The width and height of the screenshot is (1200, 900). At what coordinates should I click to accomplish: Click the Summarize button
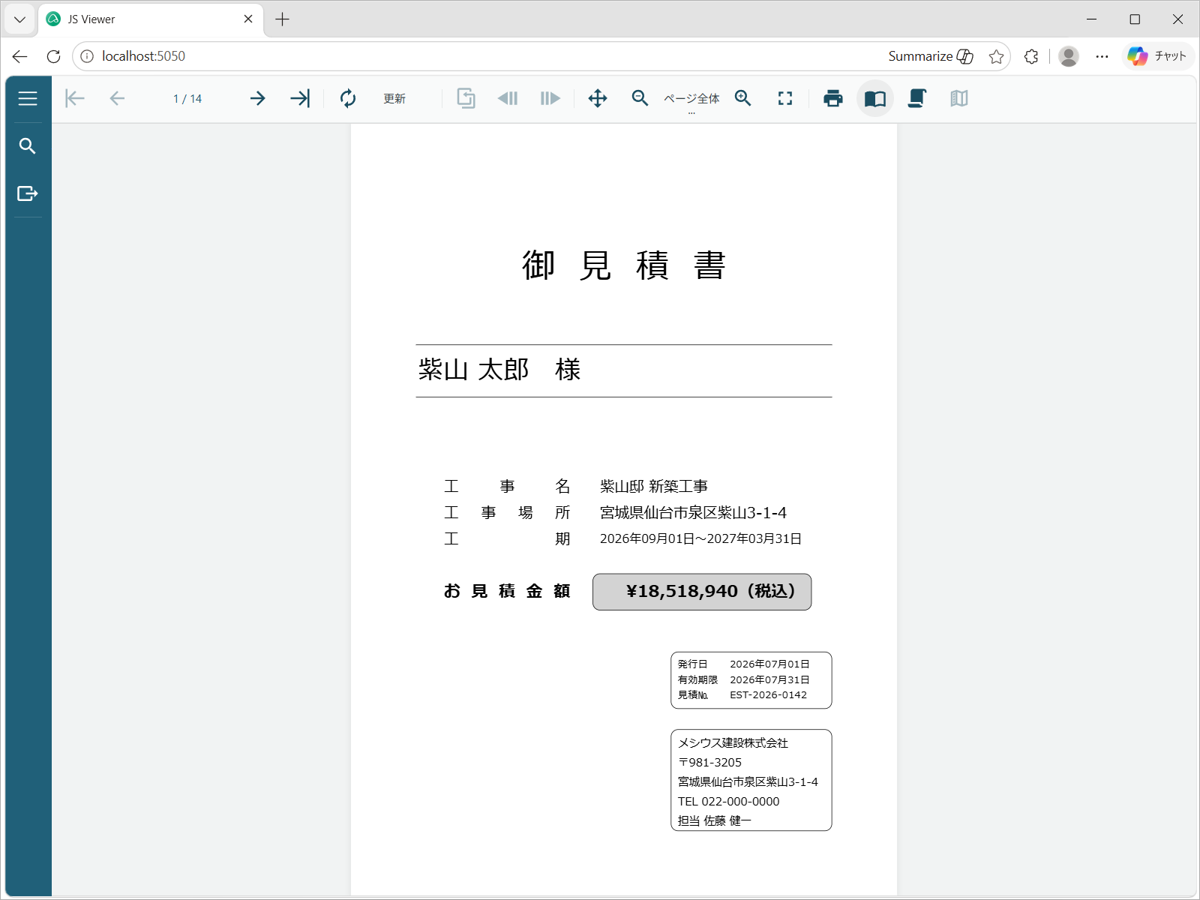930,56
